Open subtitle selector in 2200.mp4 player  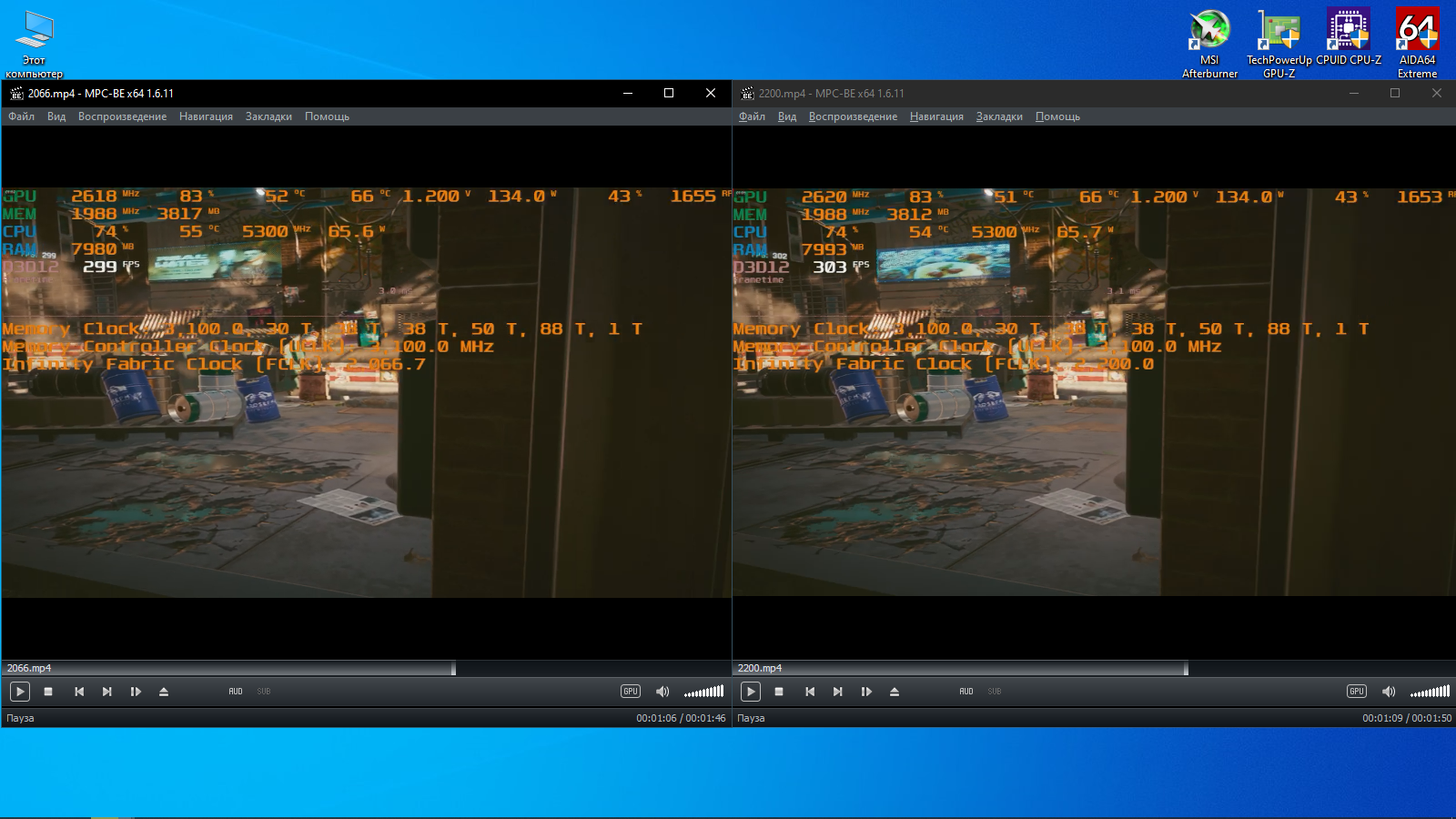click(995, 692)
